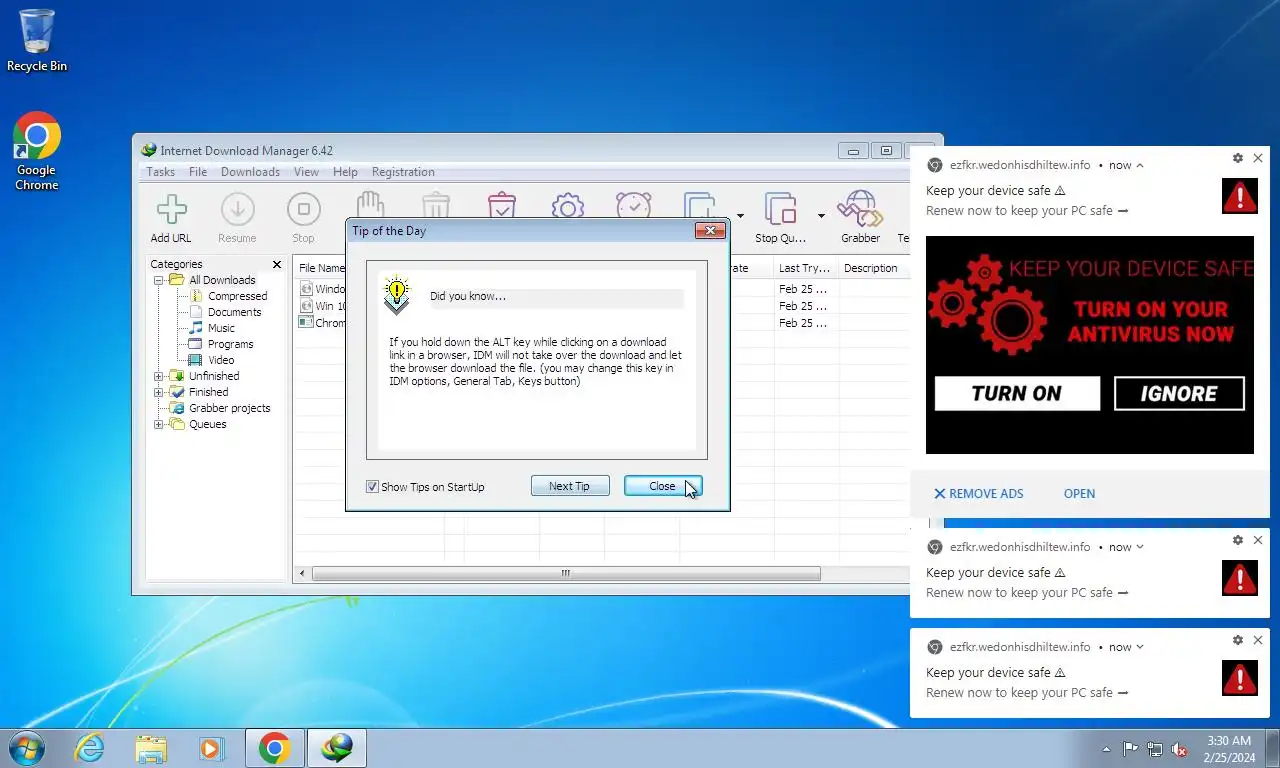Click OPEN in the notification
Viewport: 1280px width, 768px height.
[1079, 494]
